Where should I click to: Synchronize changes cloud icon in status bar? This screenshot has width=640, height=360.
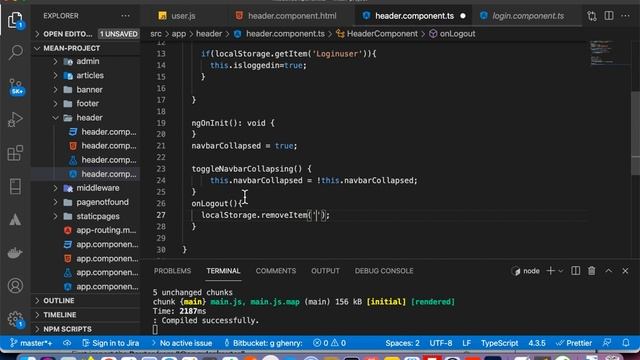(x=67, y=343)
